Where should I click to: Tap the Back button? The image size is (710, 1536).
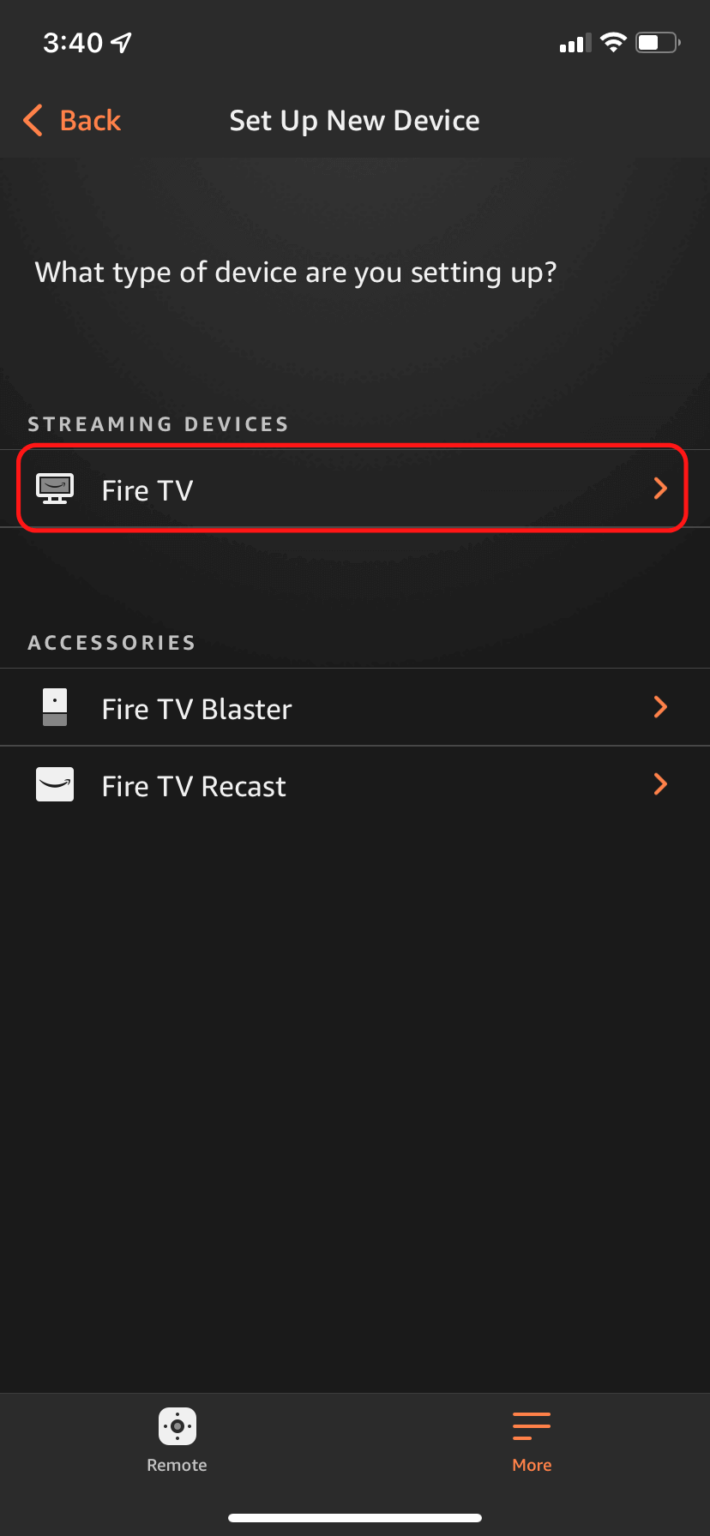point(71,120)
